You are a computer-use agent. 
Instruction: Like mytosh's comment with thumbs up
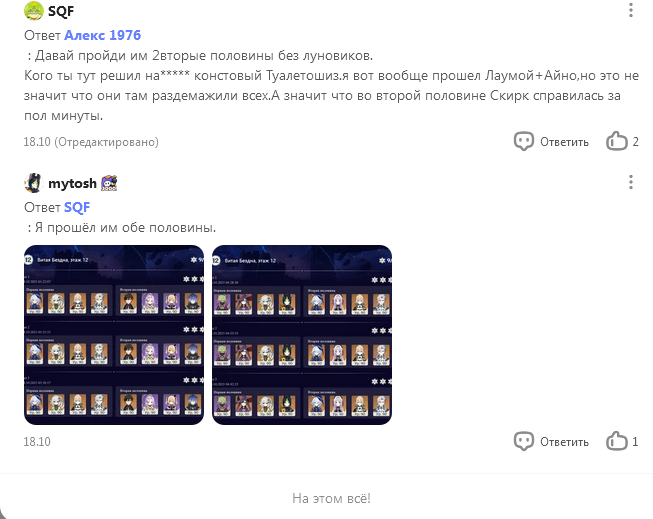(x=616, y=441)
